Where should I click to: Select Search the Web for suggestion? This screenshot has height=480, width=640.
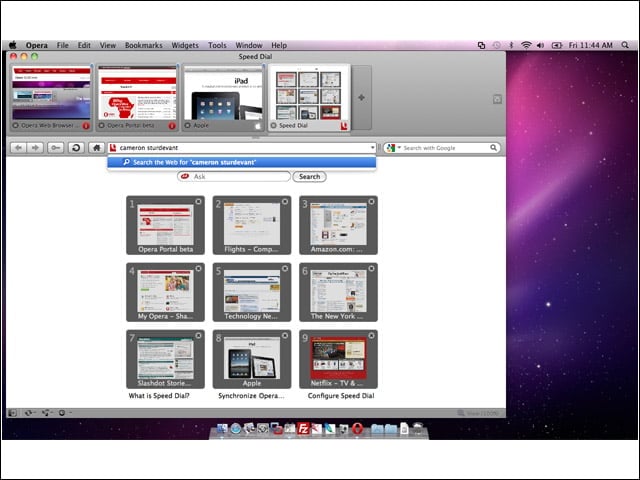click(242, 162)
